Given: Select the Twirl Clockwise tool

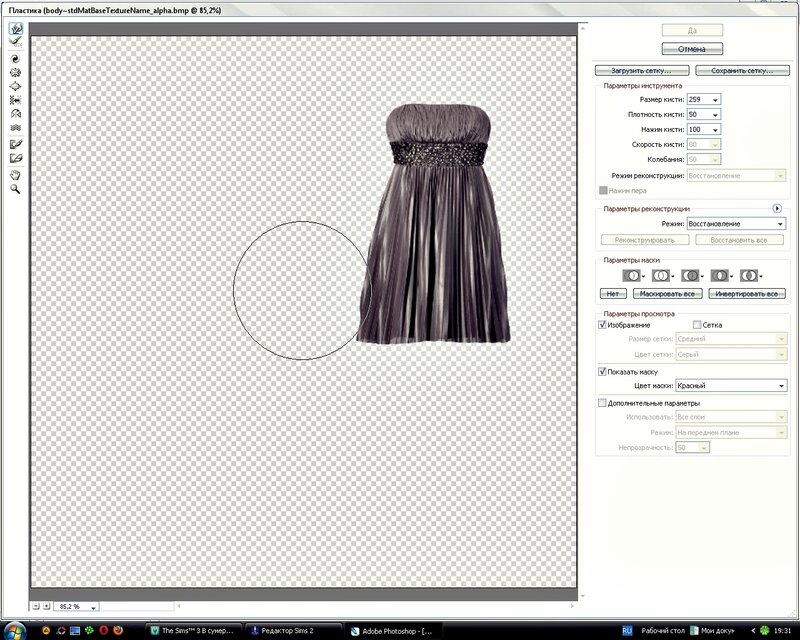Looking at the screenshot, I should 16,58.
